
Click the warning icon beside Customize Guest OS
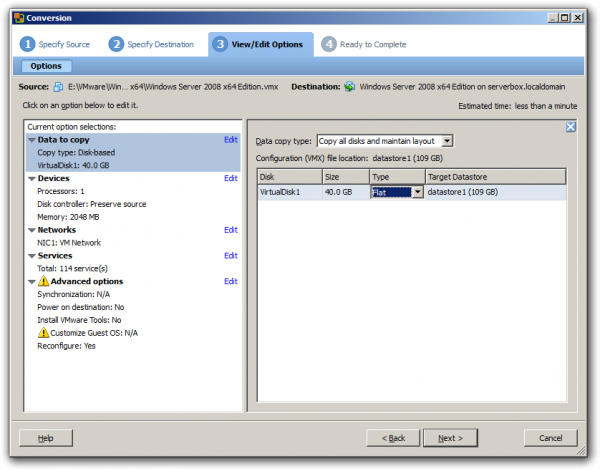[x=44, y=332]
